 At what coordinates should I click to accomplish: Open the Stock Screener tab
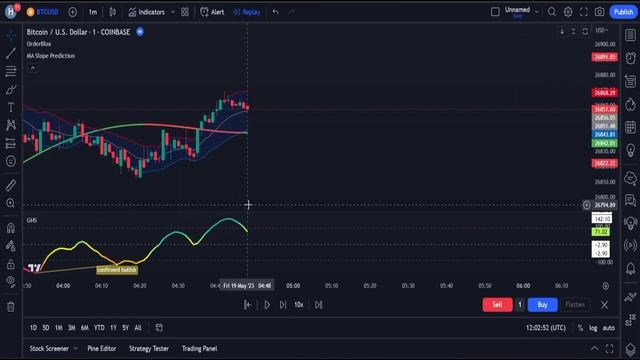pyautogui.click(x=49, y=349)
